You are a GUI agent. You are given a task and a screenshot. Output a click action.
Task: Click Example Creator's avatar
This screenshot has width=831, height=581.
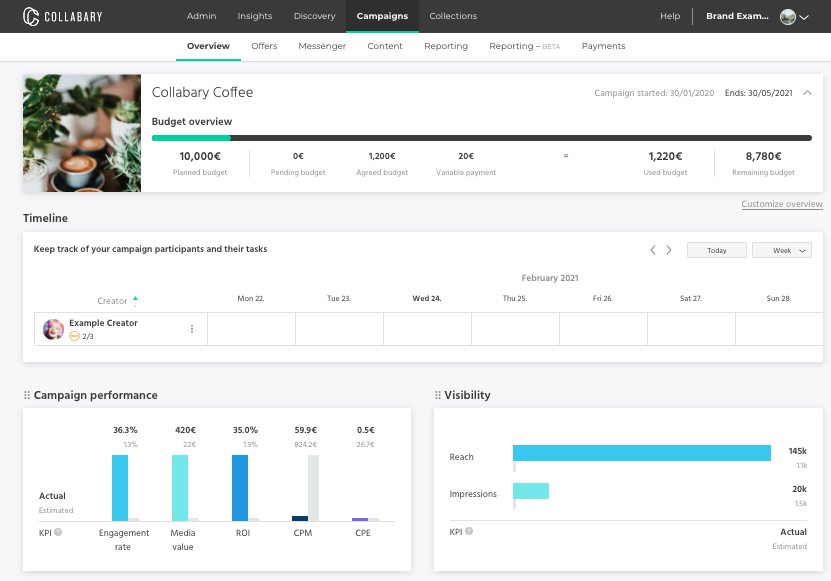click(53, 329)
